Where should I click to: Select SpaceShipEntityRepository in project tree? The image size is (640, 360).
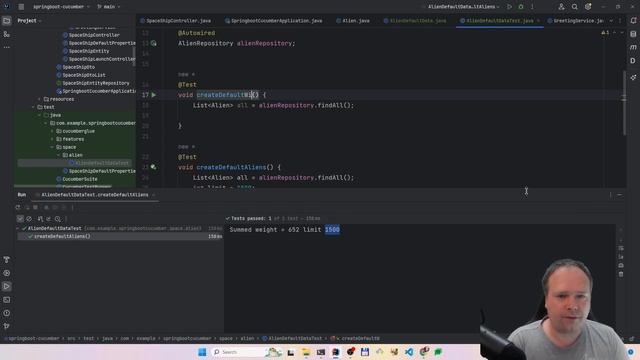pyautogui.click(x=96, y=83)
